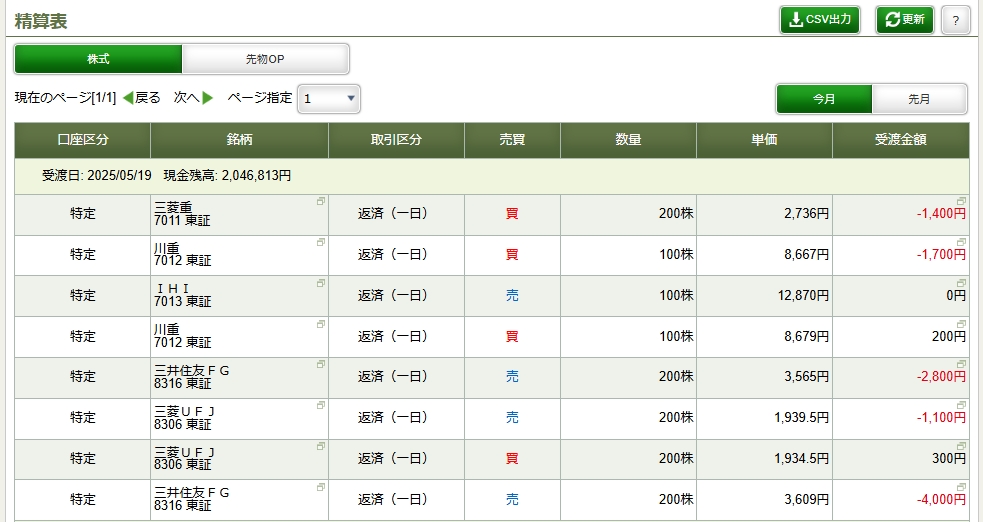Image resolution: width=983 pixels, height=522 pixels.
Task: Open popup icon for 三菱UFJ priced 1,939.5円
Action: point(320,405)
